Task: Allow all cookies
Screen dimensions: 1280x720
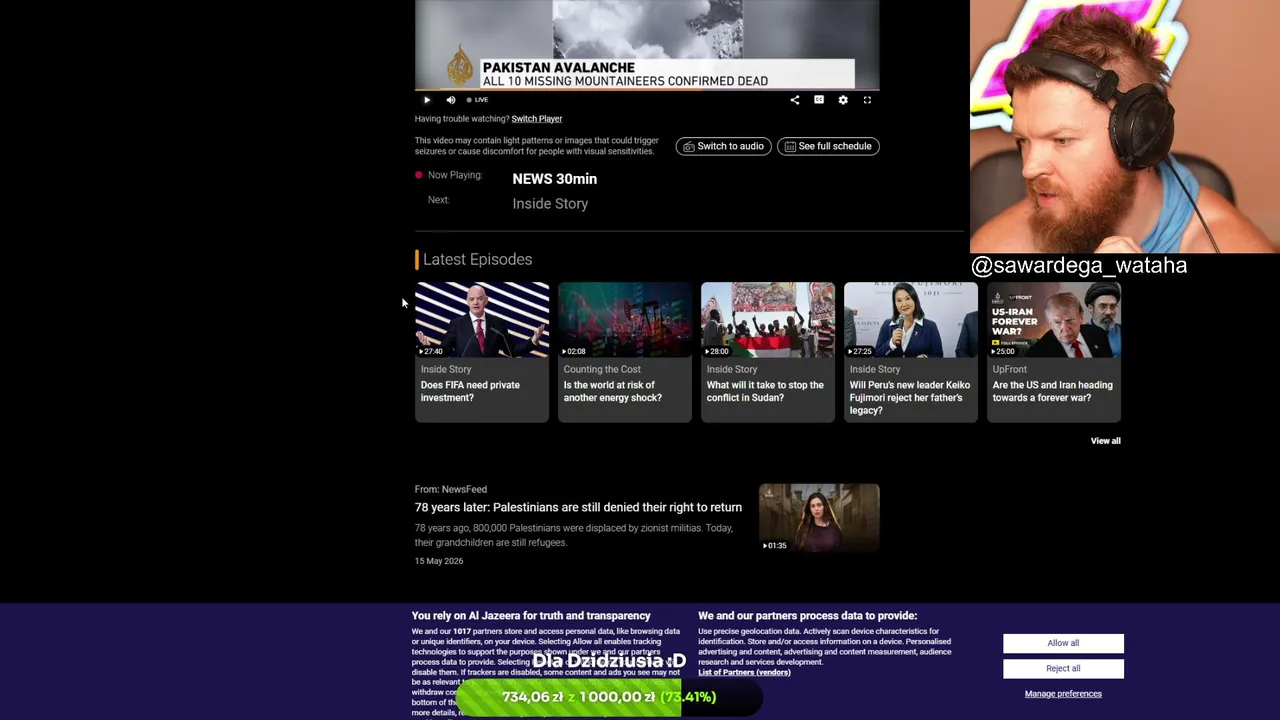Action: [x=1063, y=643]
